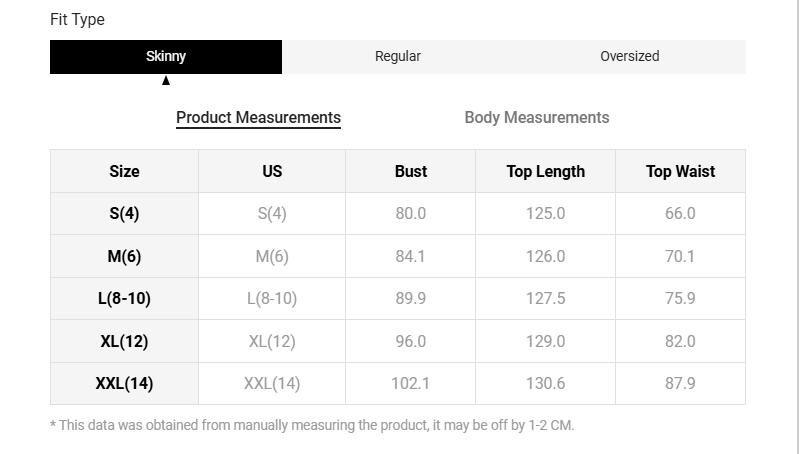Image resolution: width=799 pixels, height=454 pixels.
Task: Choose the Regular fit type
Action: [x=398, y=57]
